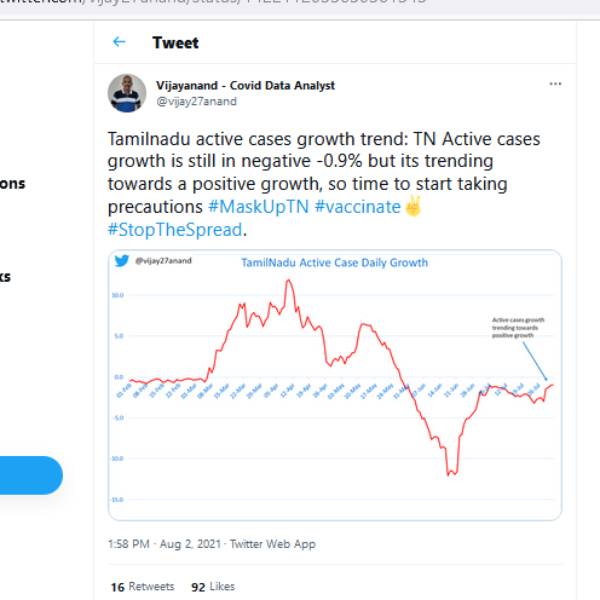Click the Tweet page header title
The height and width of the screenshot is (600, 600).
[175, 42]
